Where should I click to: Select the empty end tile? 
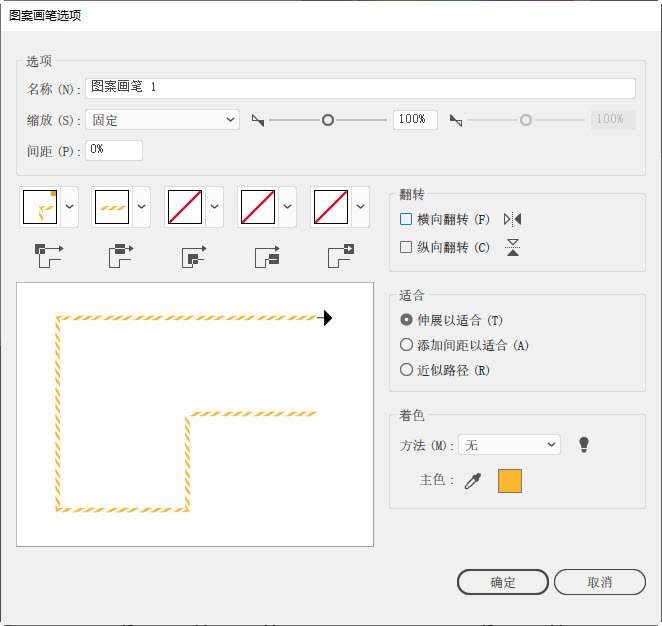331,206
